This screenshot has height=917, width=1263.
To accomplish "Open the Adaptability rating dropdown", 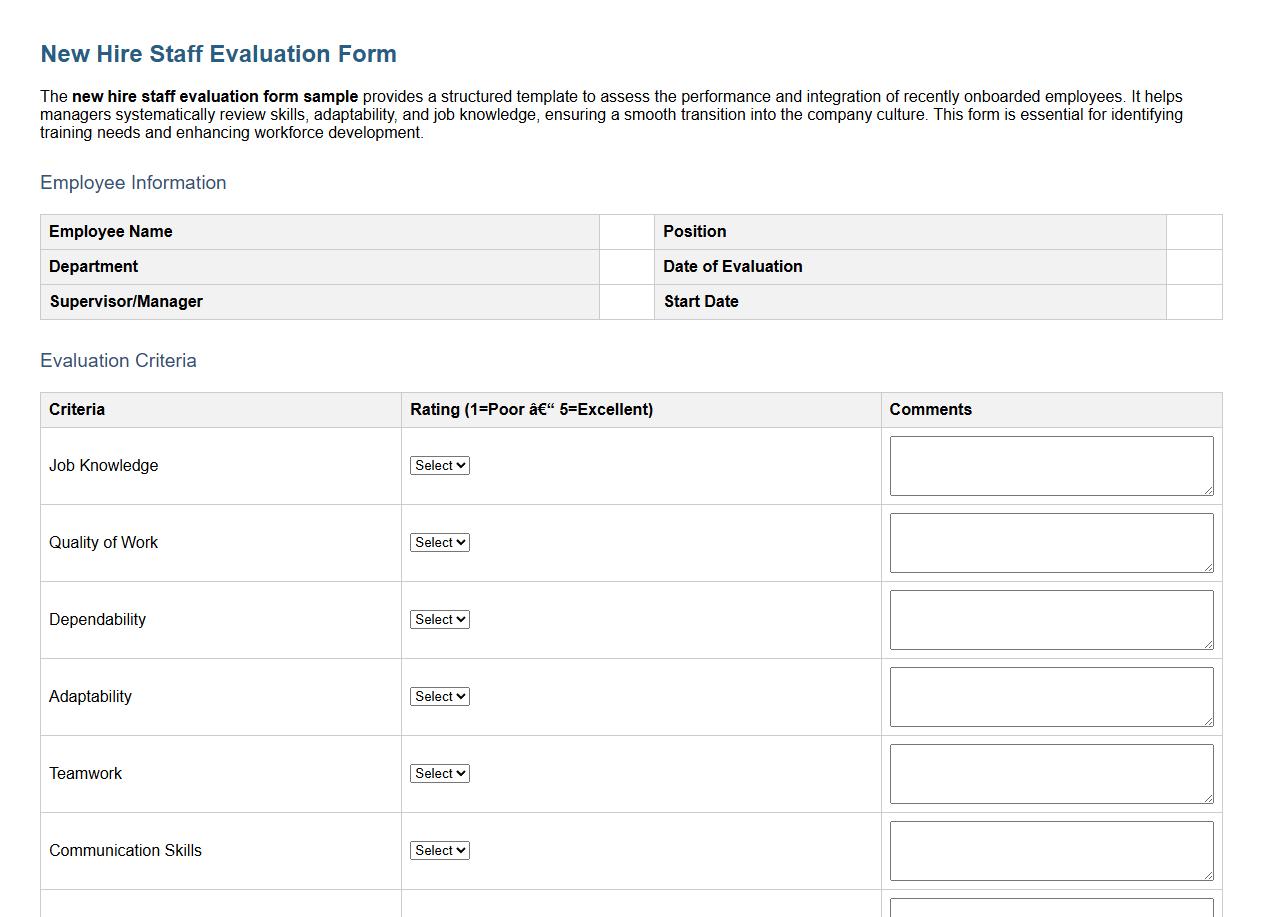I will point(439,696).
